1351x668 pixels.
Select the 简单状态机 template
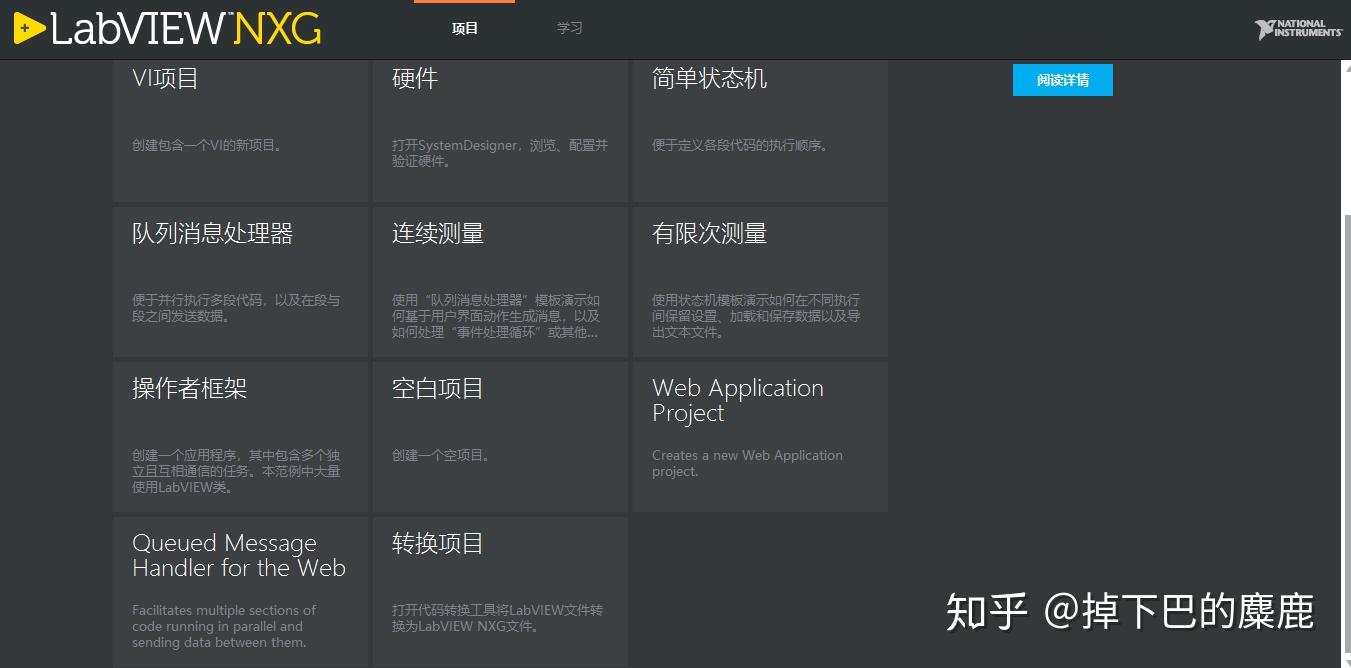pyautogui.click(x=760, y=130)
